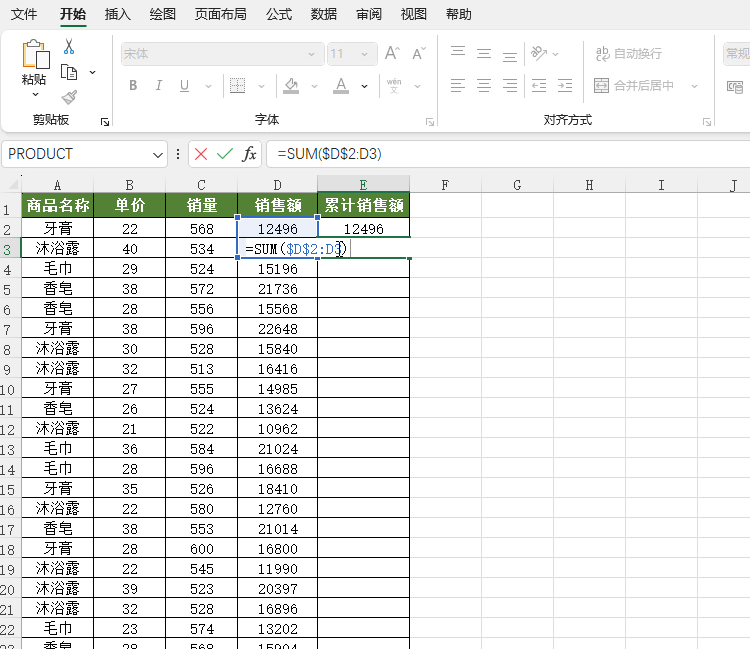
Task: Click the Decrease Indent icon
Action: point(539,86)
